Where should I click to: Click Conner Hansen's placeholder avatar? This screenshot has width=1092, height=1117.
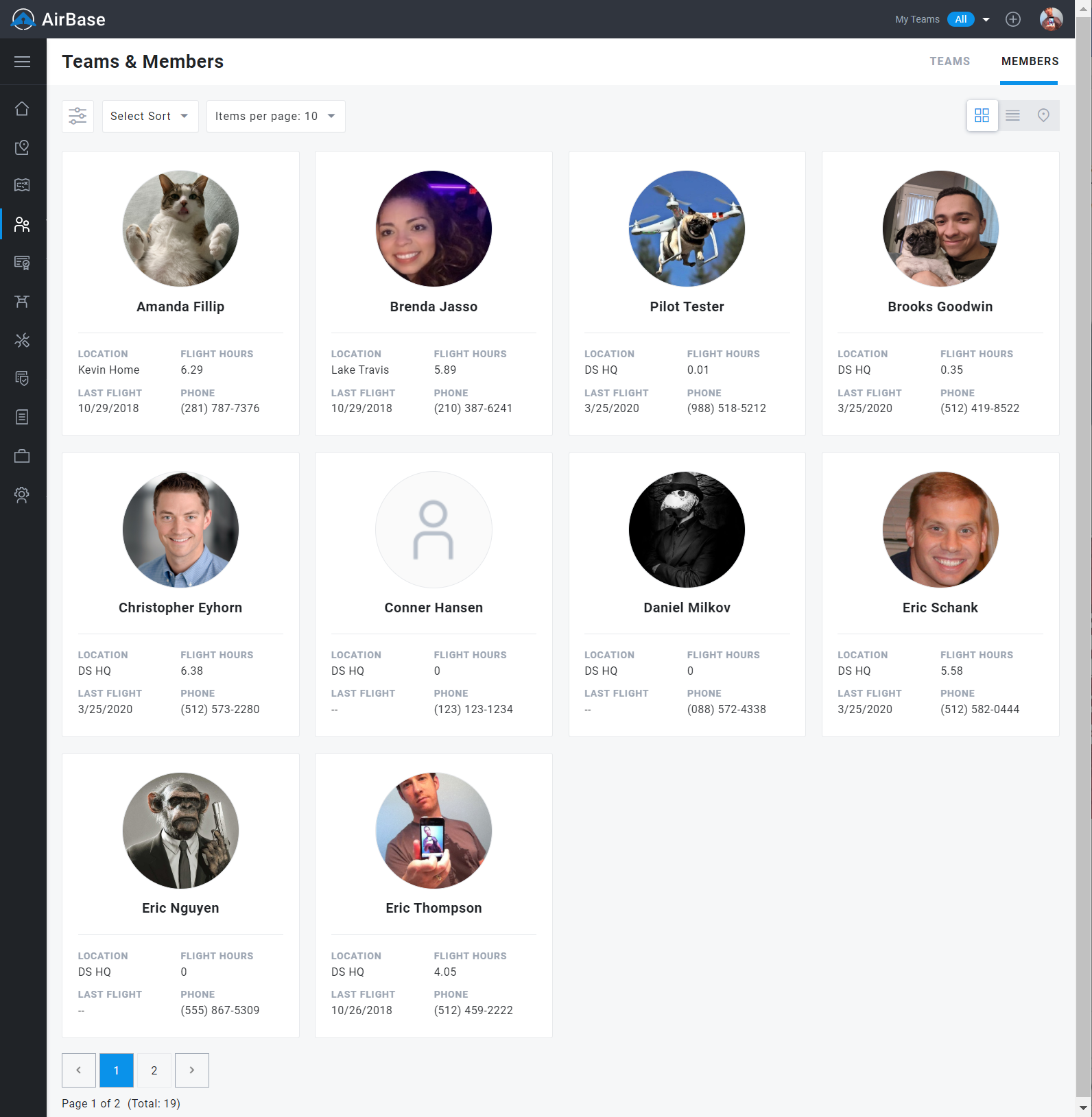pyautogui.click(x=434, y=529)
